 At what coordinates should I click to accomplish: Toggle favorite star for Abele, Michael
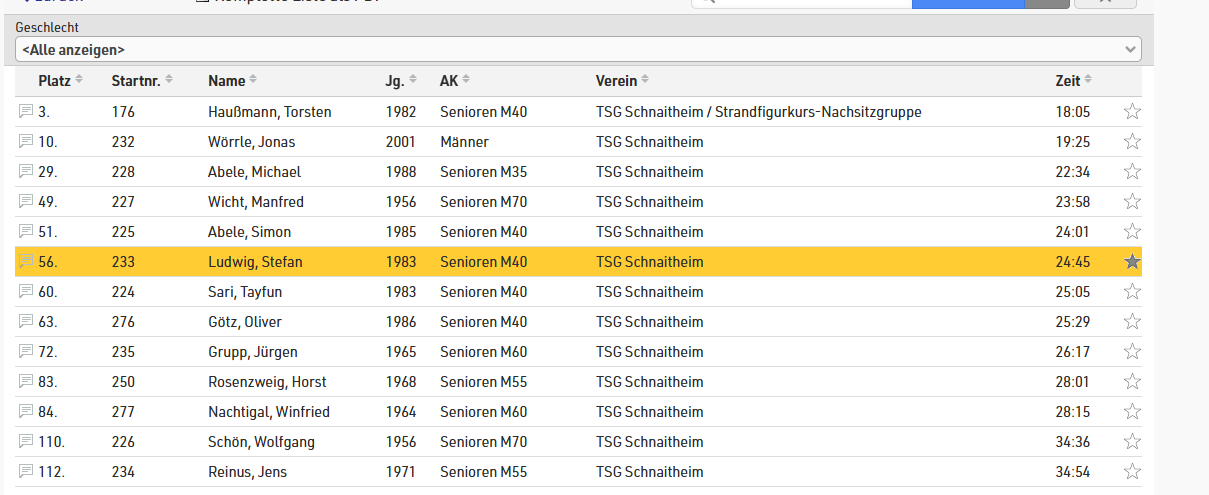[1132, 172]
